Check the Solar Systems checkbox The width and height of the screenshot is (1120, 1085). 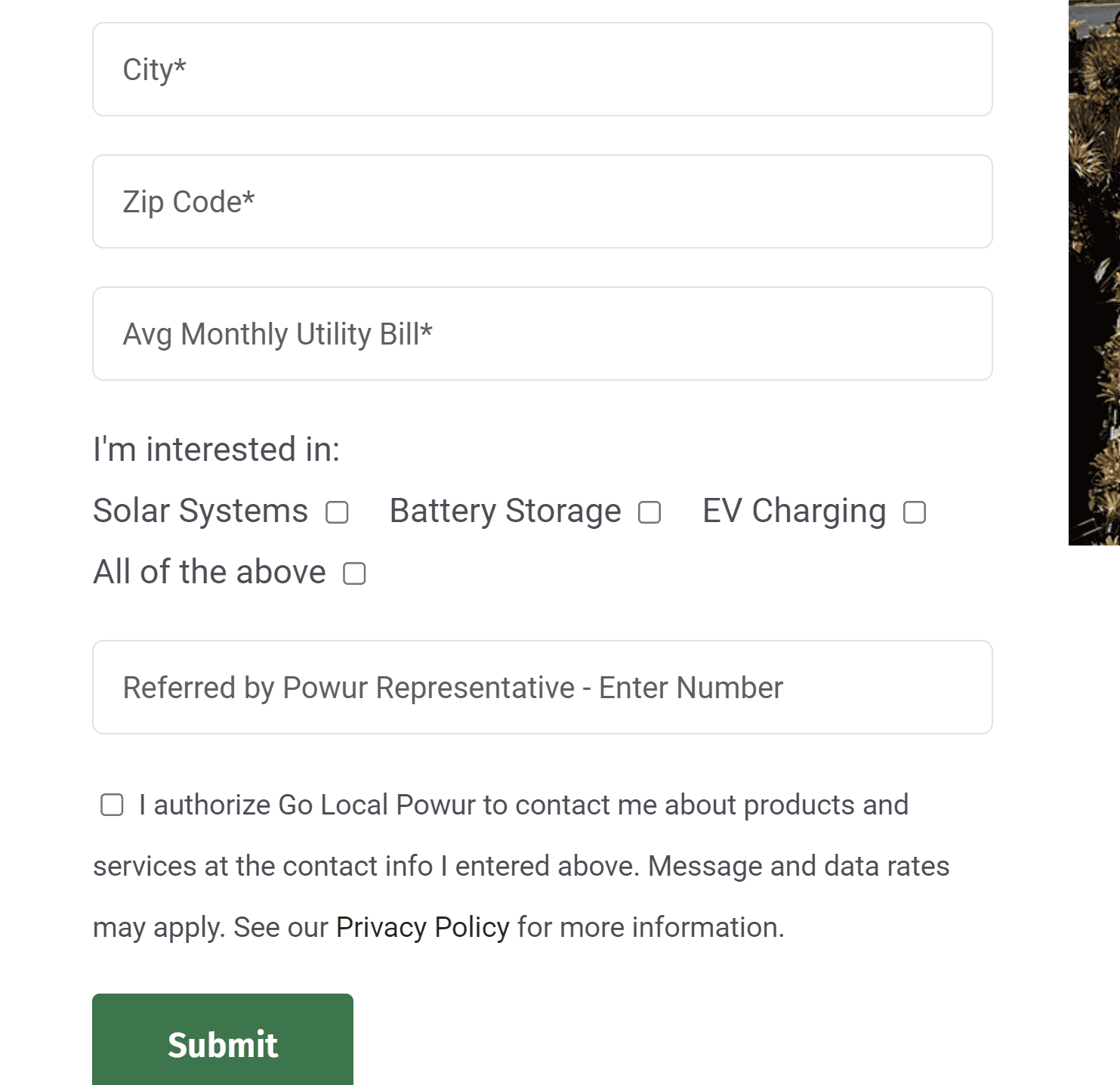pos(337,512)
